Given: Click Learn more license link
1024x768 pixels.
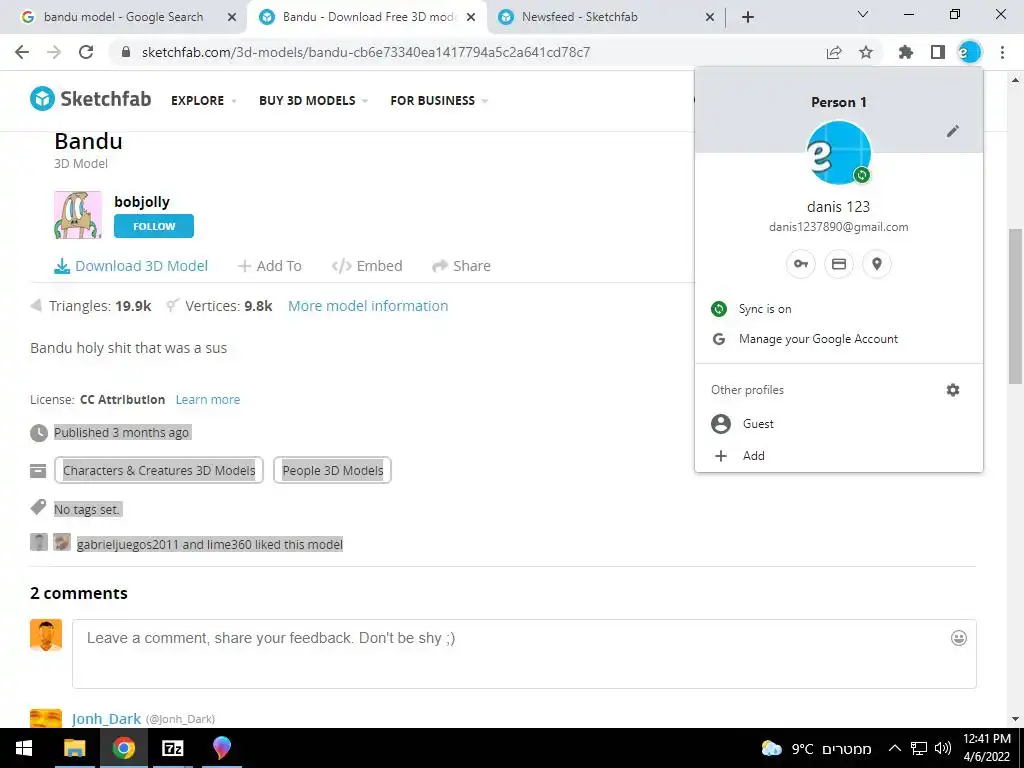Looking at the screenshot, I should [x=208, y=399].
